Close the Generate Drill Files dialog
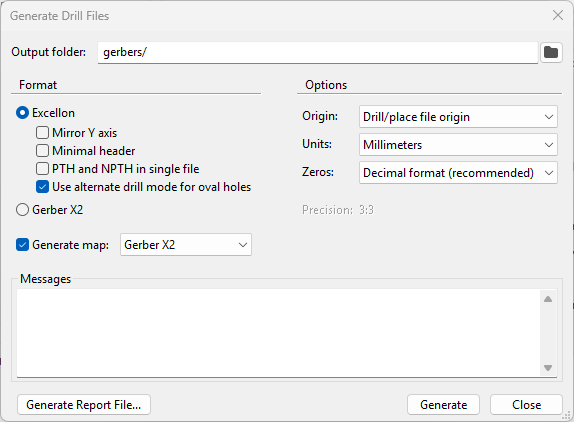 (558, 15)
